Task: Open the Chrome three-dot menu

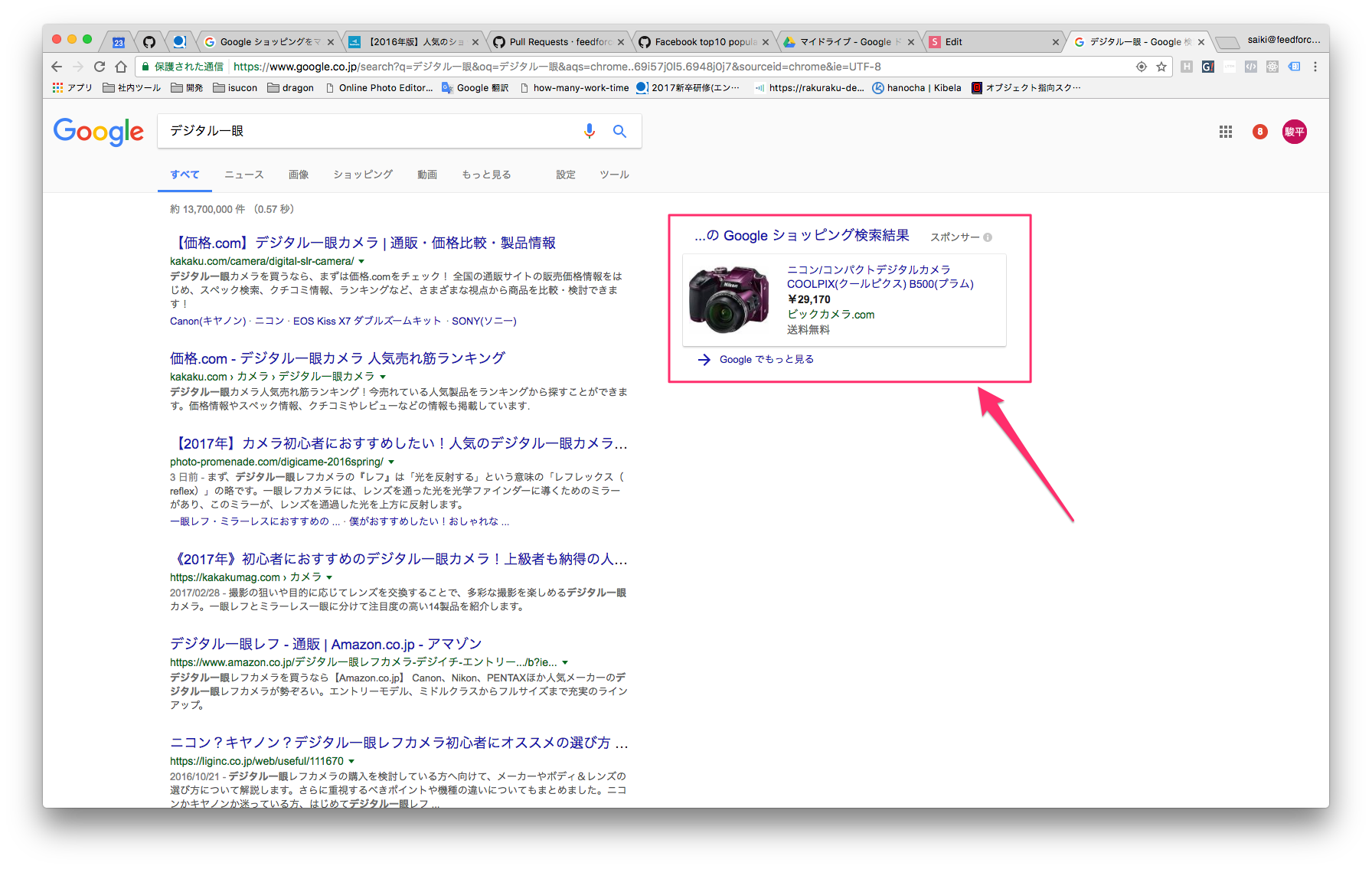Action: [1315, 67]
